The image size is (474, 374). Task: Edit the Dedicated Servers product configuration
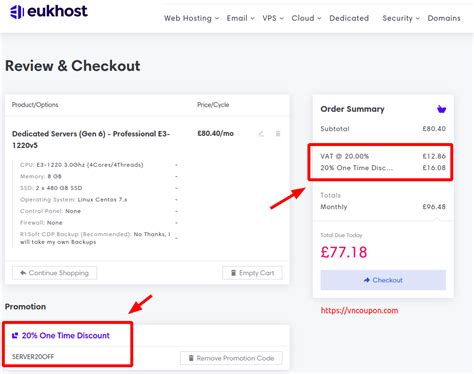(x=261, y=134)
